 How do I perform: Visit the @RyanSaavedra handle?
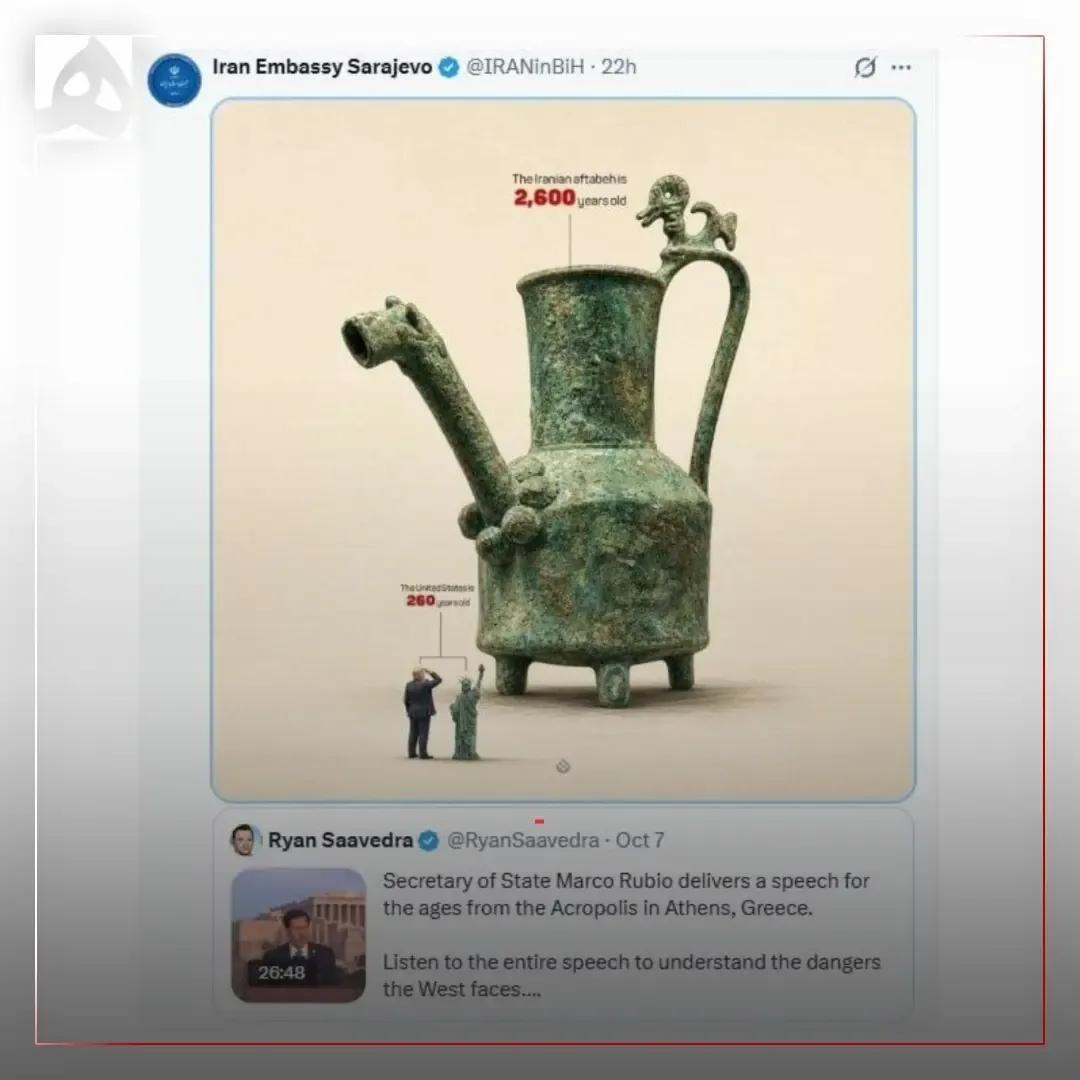point(523,840)
